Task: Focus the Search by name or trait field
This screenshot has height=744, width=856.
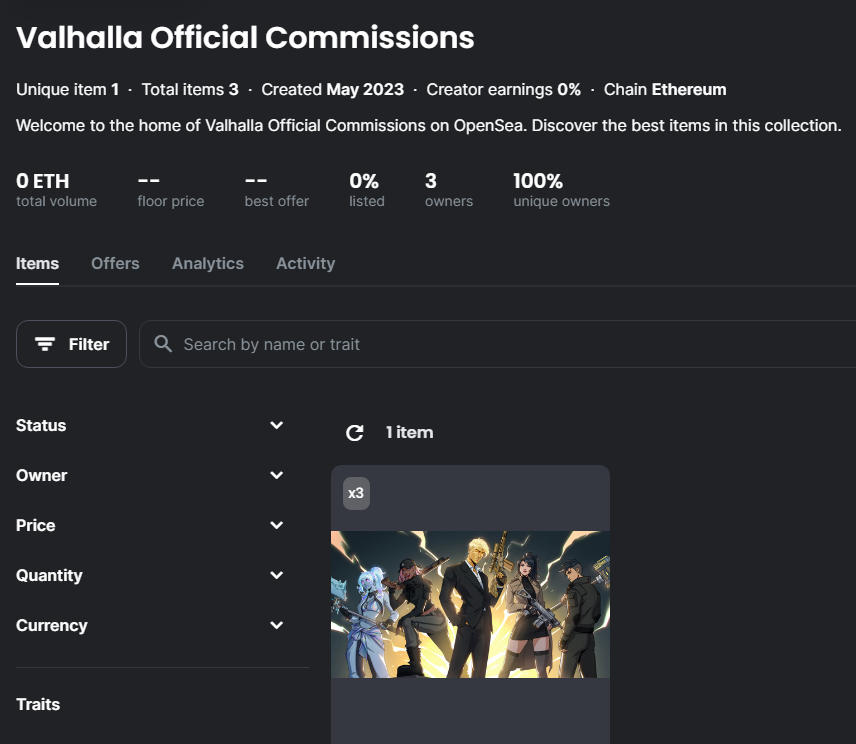Action: 497,344
